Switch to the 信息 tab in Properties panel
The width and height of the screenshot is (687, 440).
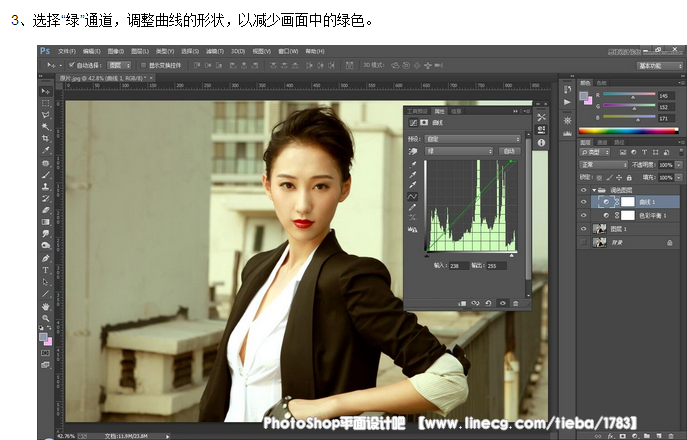click(x=457, y=111)
